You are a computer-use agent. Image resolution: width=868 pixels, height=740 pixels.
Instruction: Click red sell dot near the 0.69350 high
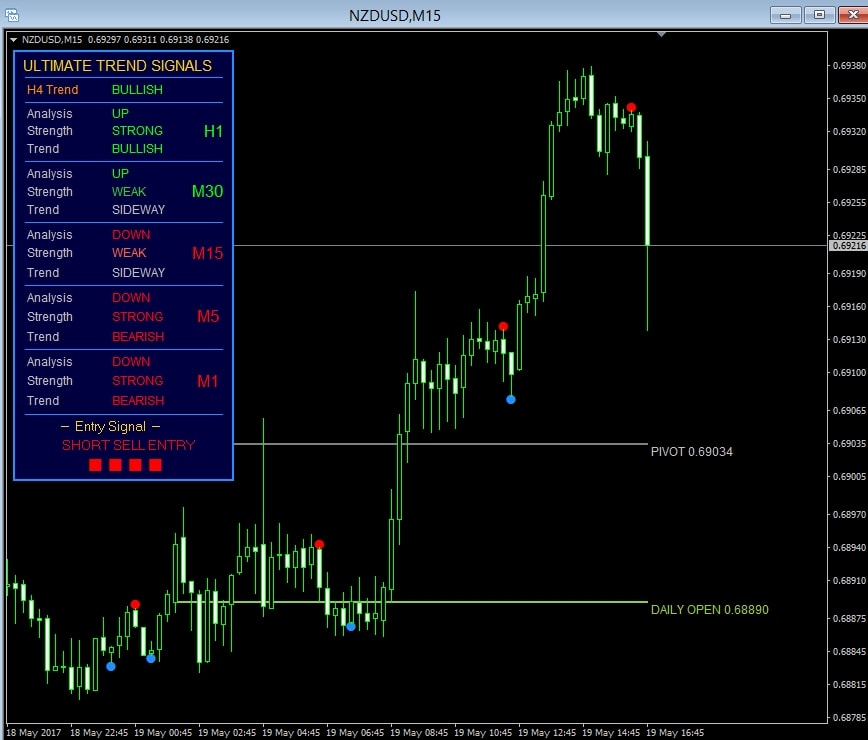click(631, 107)
